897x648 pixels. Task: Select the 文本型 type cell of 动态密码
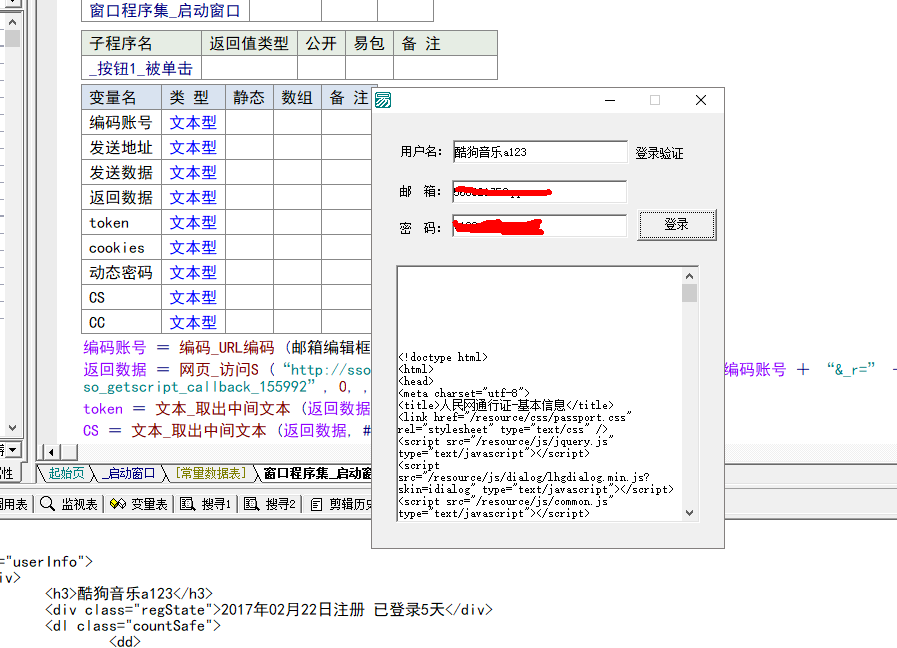click(x=192, y=272)
